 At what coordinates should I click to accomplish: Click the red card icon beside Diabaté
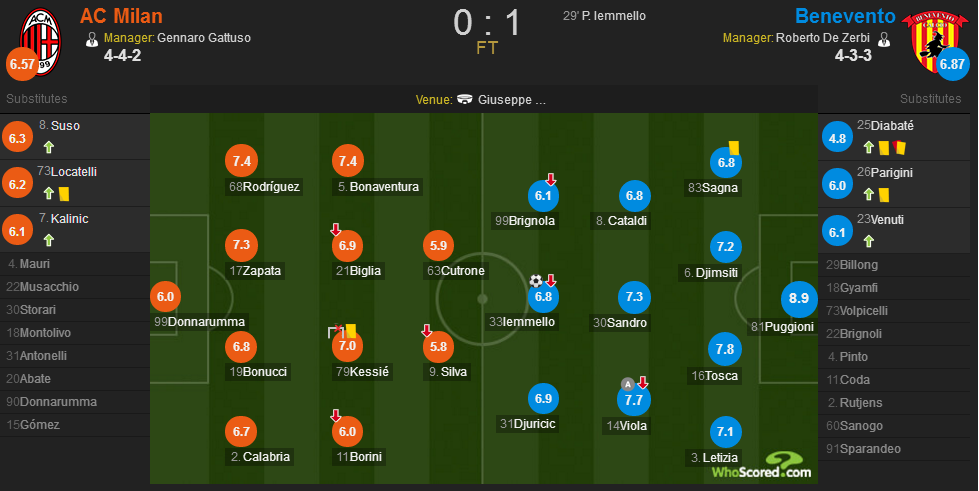(x=899, y=147)
